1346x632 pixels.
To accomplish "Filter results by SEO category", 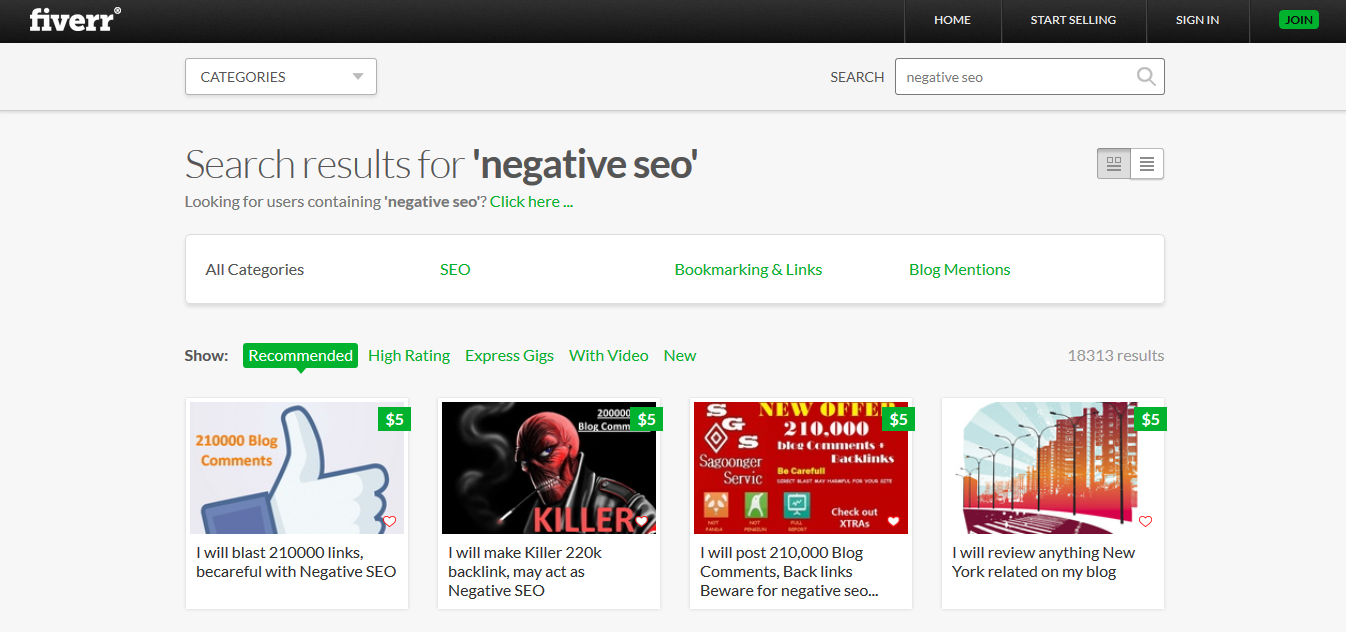I will point(455,269).
